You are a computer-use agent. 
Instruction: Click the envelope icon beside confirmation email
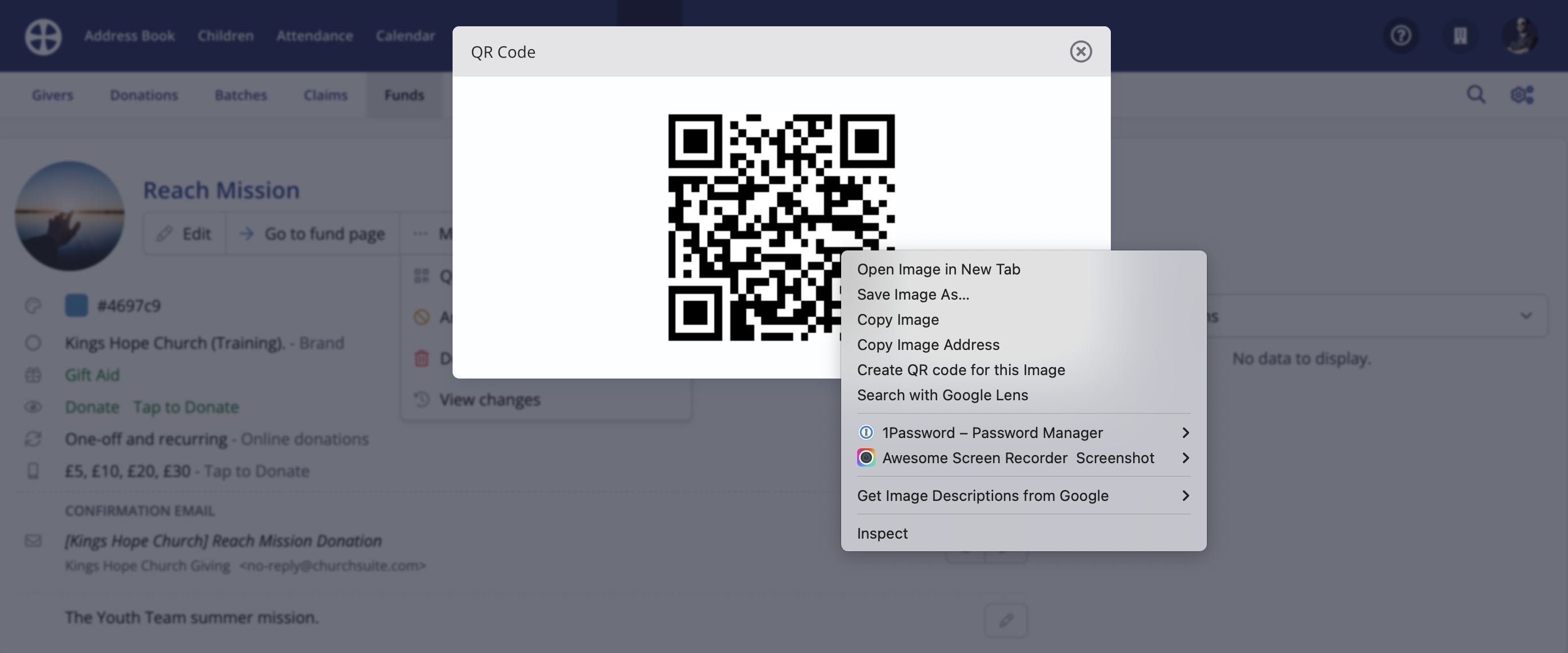33,541
